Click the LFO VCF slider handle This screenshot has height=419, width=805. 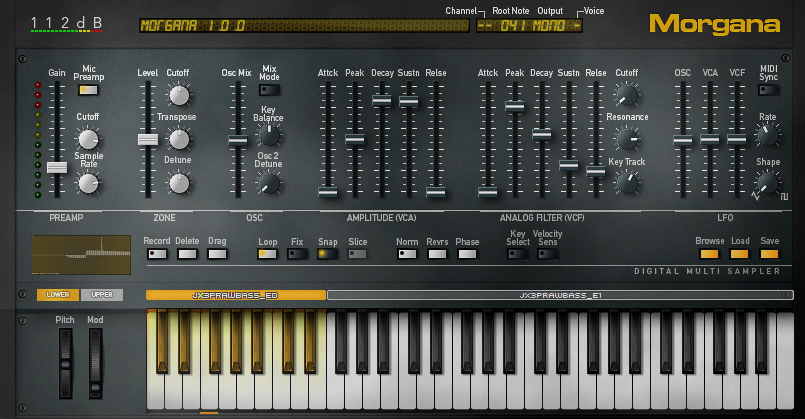point(737,139)
